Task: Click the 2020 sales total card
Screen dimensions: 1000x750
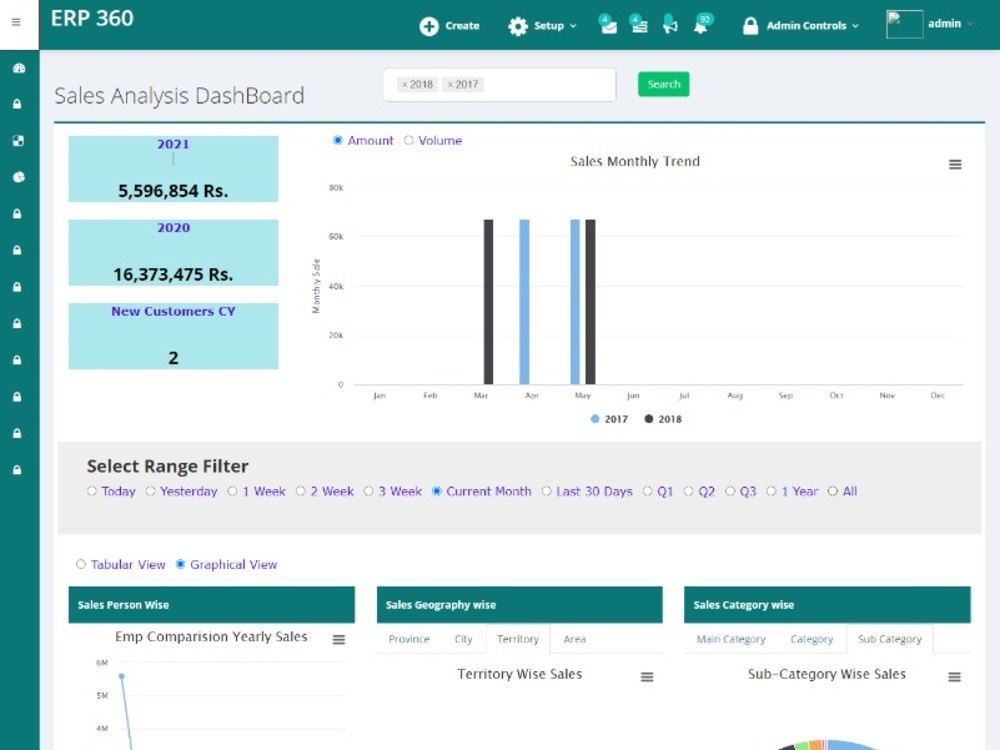Action: [x=173, y=253]
